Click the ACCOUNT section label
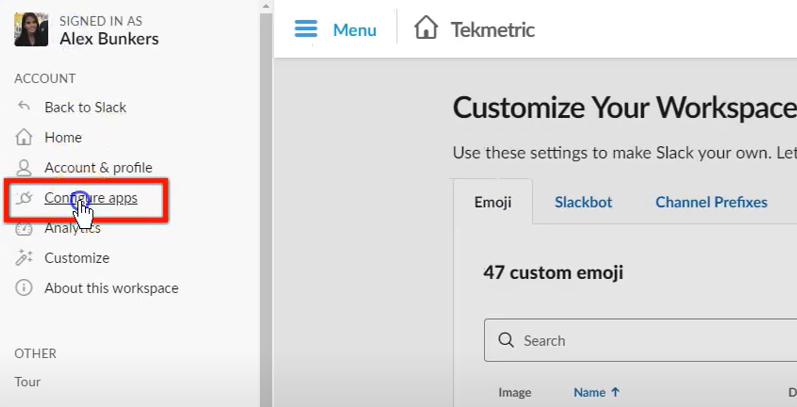Image resolution: width=797 pixels, height=407 pixels. 45,78
